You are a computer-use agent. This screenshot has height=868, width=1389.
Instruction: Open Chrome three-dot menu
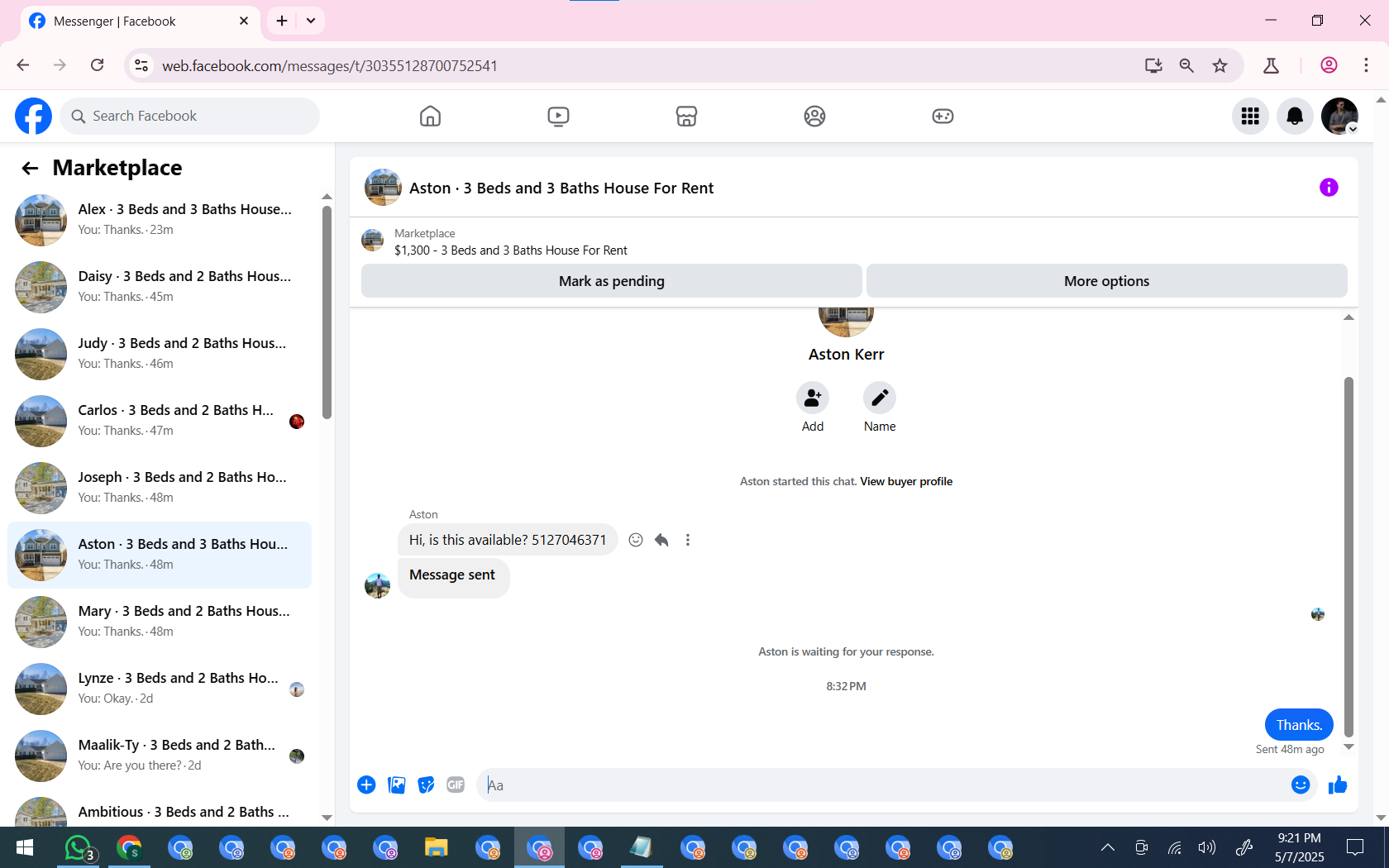(1366, 65)
